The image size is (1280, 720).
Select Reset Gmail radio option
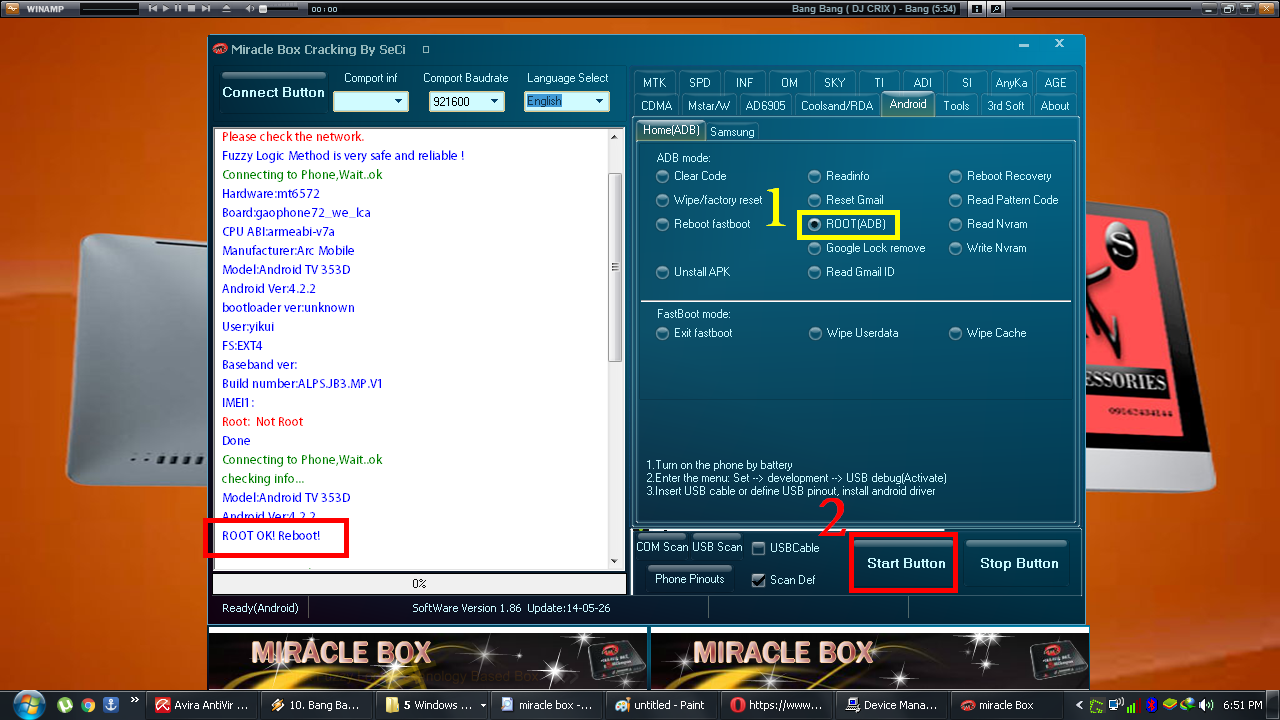(846, 200)
